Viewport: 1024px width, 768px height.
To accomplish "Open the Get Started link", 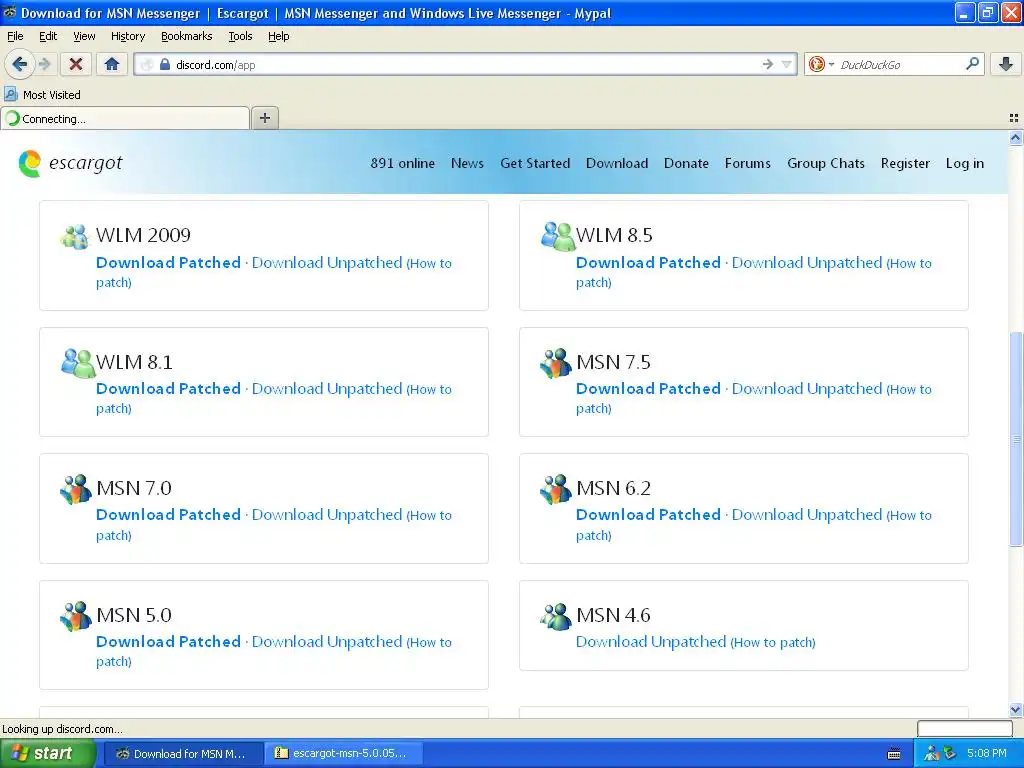I will coord(535,163).
